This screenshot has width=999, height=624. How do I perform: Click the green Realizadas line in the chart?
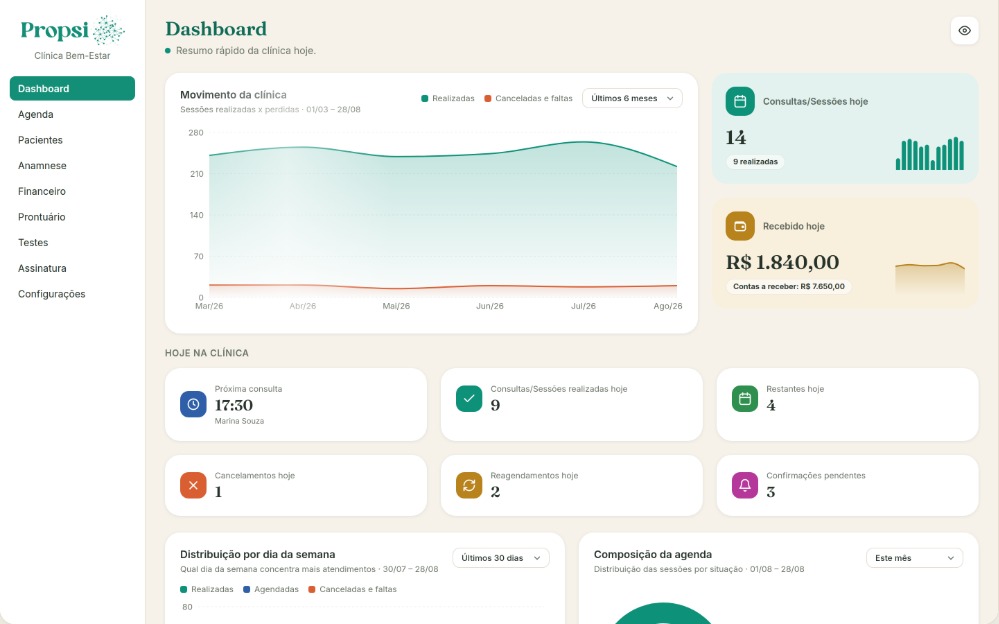click(443, 153)
